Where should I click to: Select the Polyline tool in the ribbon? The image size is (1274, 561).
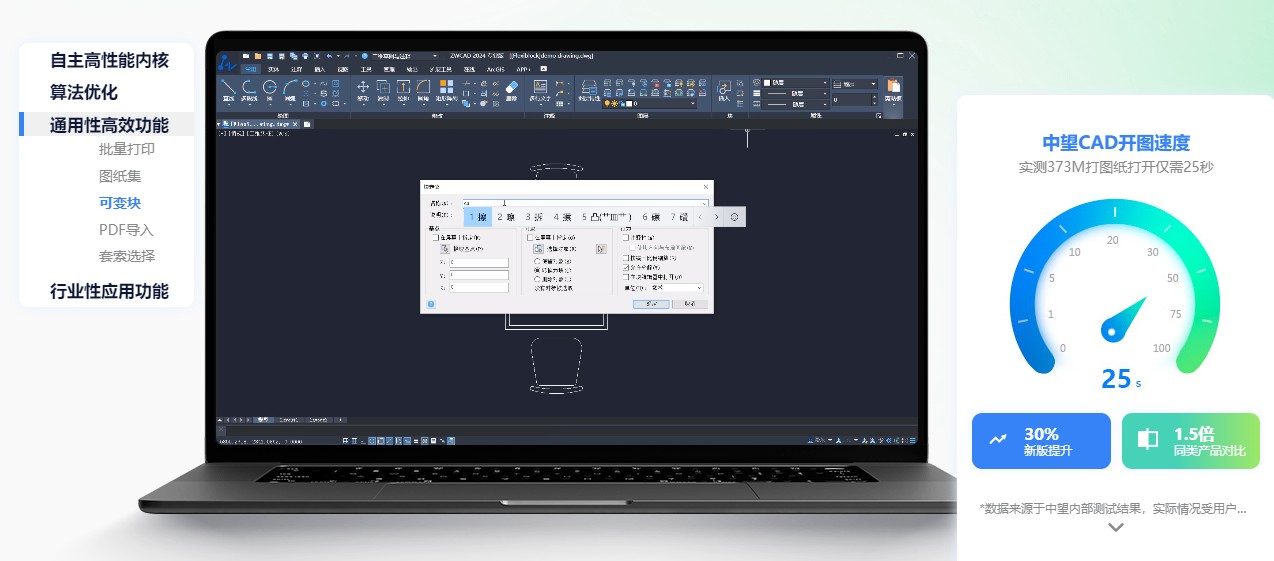[x=250, y=90]
